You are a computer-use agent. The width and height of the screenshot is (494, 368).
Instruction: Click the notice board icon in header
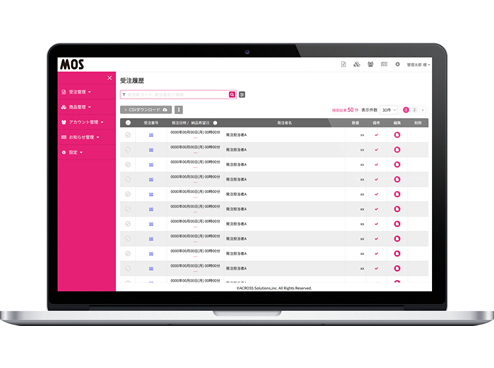click(384, 64)
